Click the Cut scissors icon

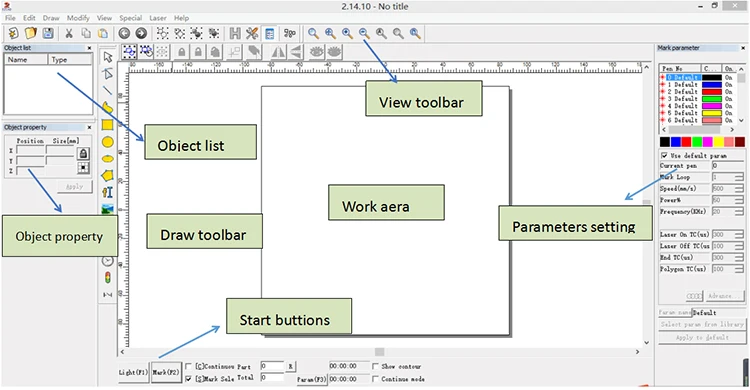click(69, 33)
